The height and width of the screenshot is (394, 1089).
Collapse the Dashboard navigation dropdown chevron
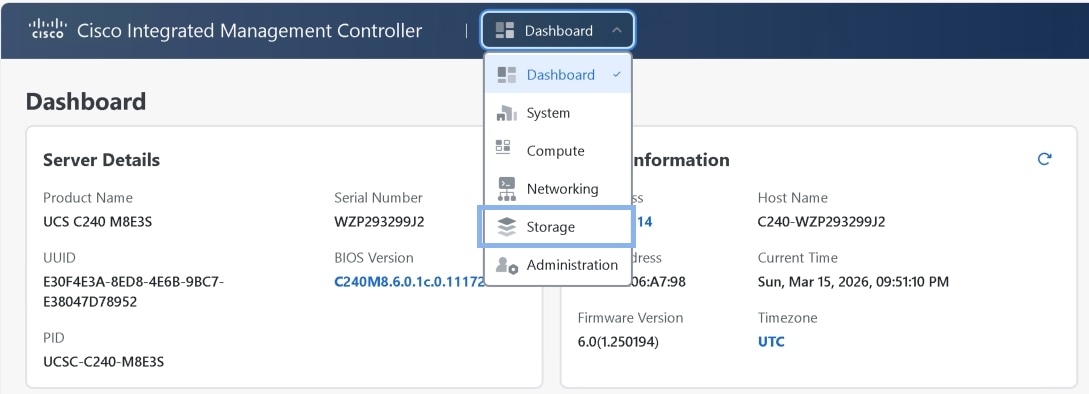click(x=616, y=31)
